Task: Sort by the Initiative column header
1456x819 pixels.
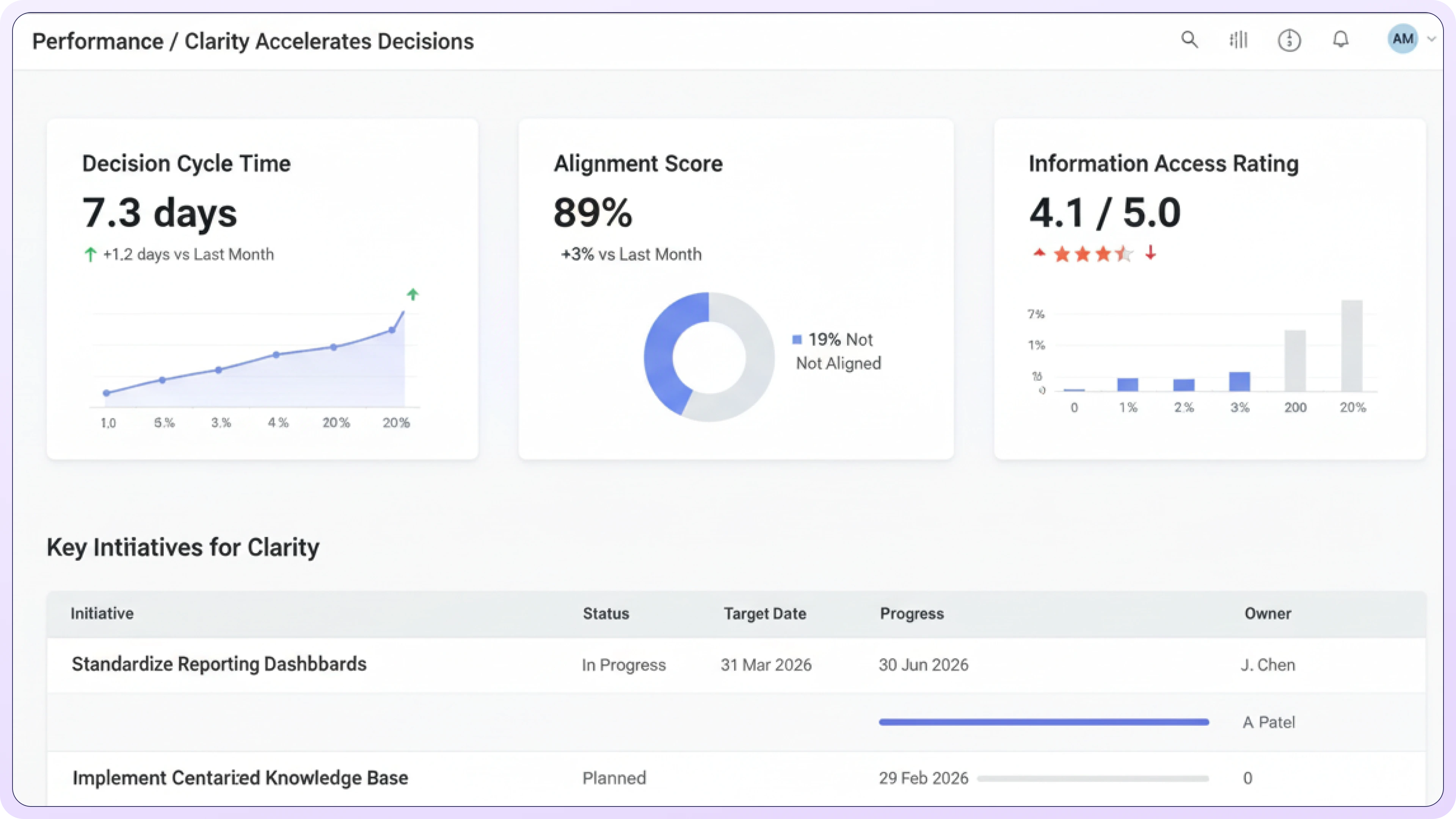Action: click(x=102, y=614)
